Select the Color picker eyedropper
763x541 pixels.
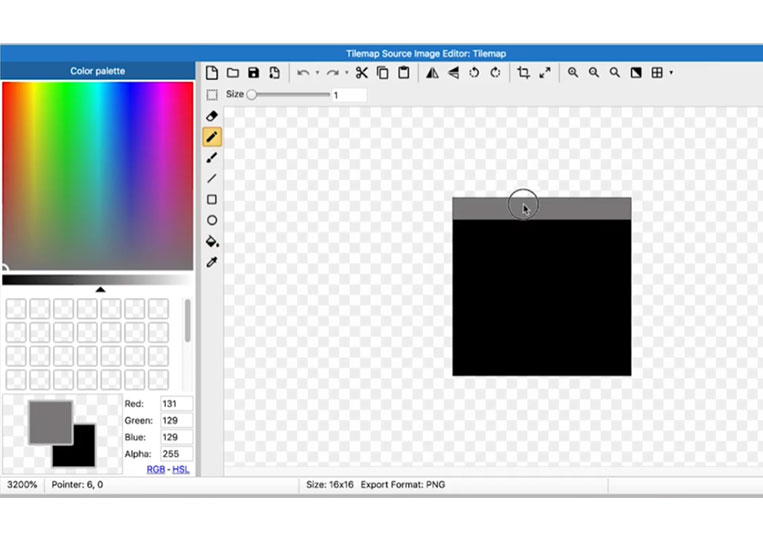[212, 262]
